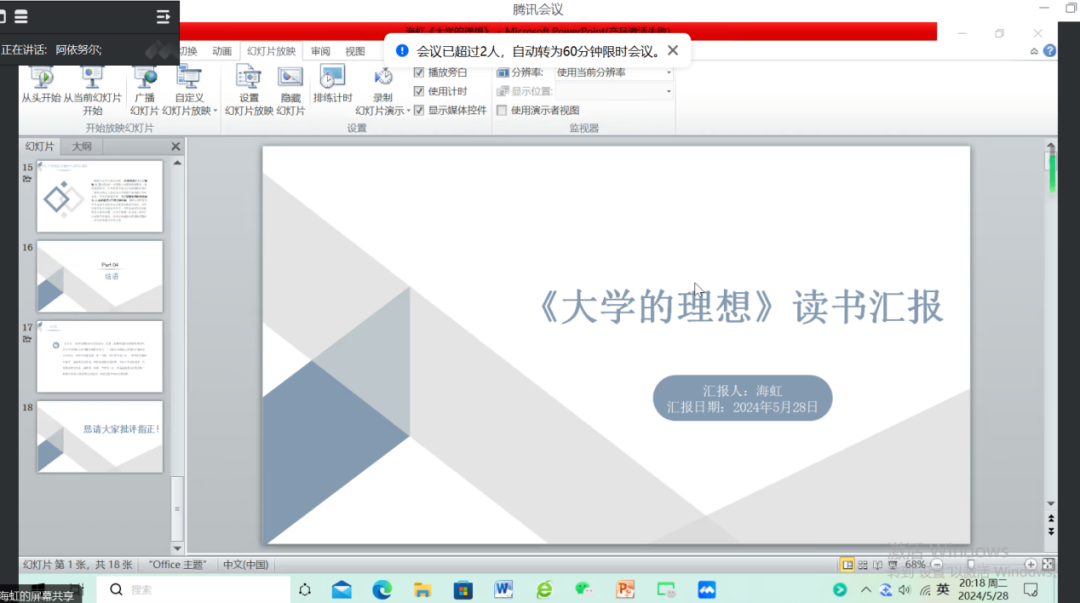The image size is (1080, 603).
Task: Expand 录制幻灯片演示 dropdown arrow
Action: click(408, 111)
